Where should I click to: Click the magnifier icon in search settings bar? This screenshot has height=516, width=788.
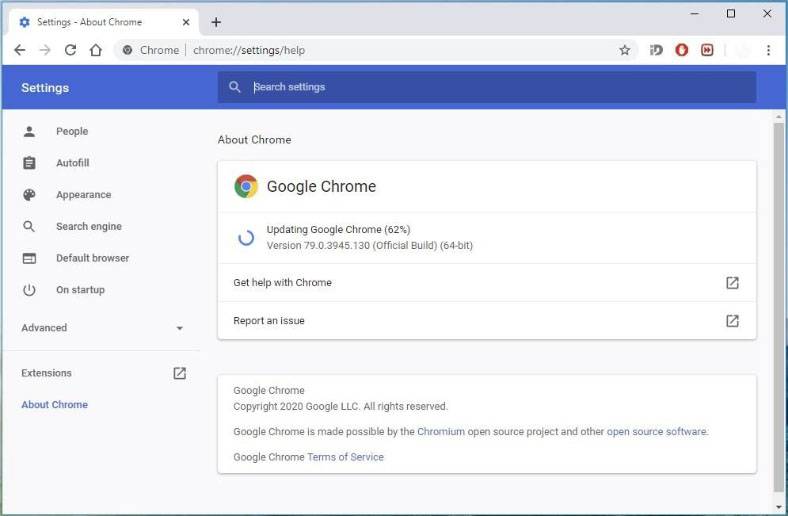pyautogui.click(x=235, y=87)
